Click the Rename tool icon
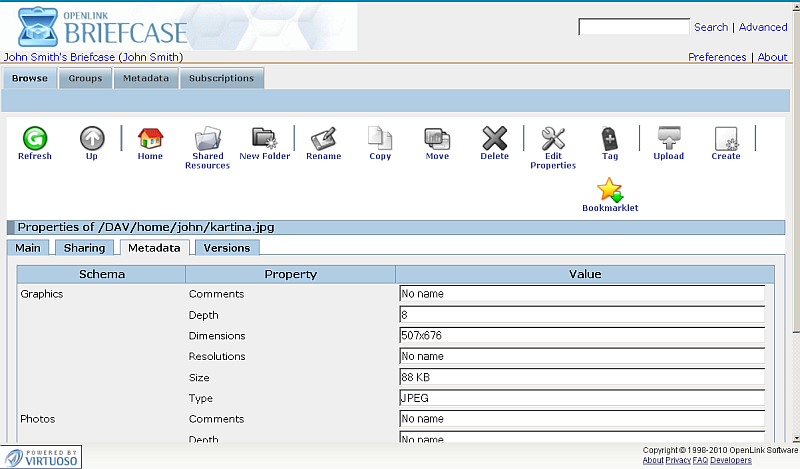This screenshot has height=469, width=800. [x=323, y=138]
